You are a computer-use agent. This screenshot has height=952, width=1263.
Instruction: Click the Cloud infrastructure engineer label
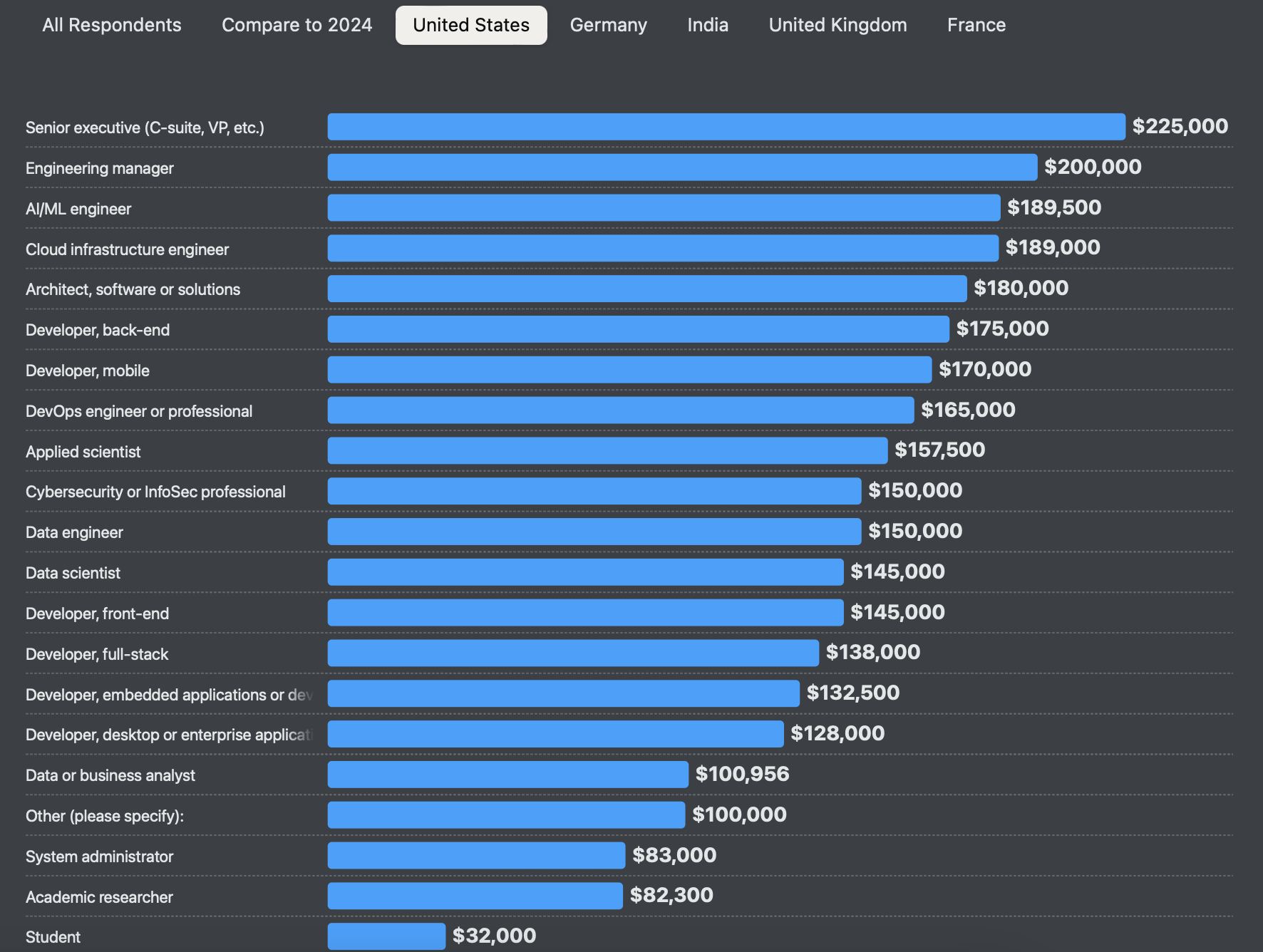pos(127,249)
